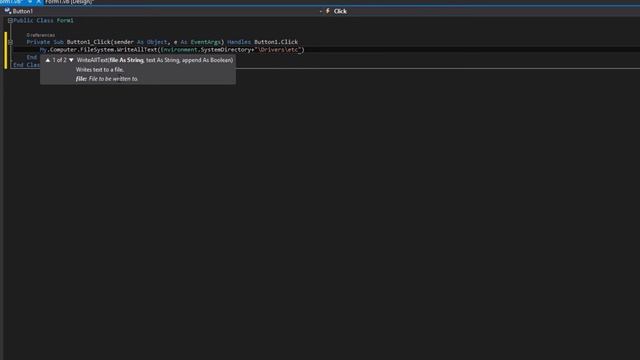
Task: Switch to the Form1.vb [Design] tab
Action: (69, 2)
